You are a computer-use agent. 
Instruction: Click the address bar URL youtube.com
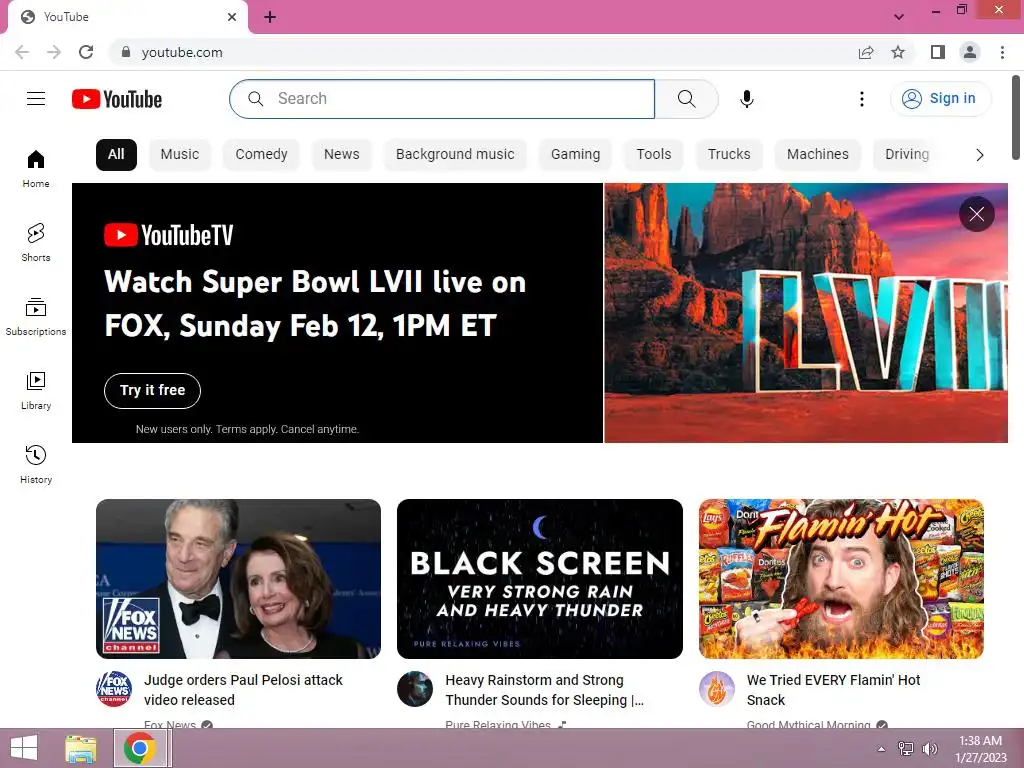[x=182, y=52]
